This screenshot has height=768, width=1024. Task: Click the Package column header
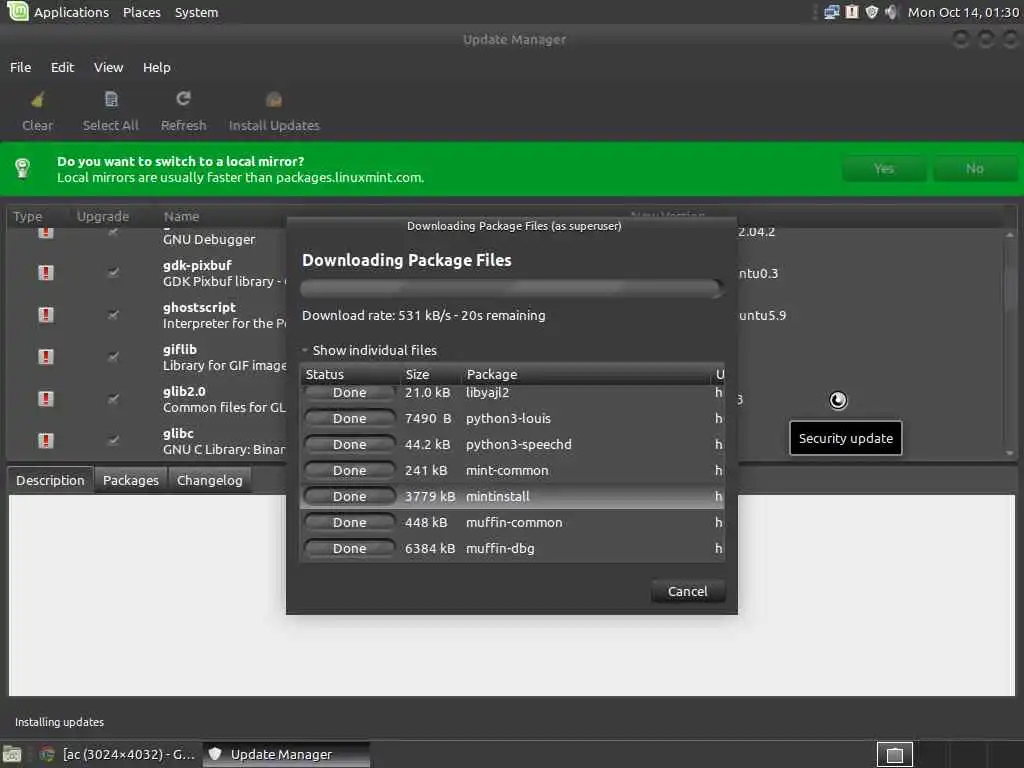click(x=587, y=374)
